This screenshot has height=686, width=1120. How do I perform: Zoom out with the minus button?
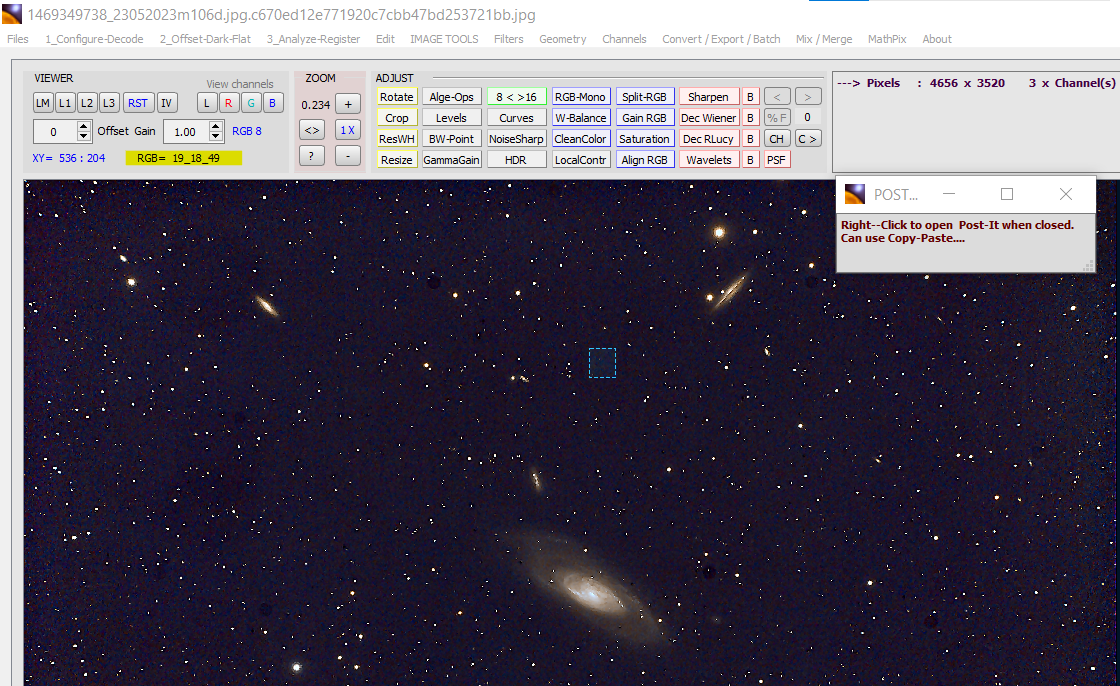348,156
